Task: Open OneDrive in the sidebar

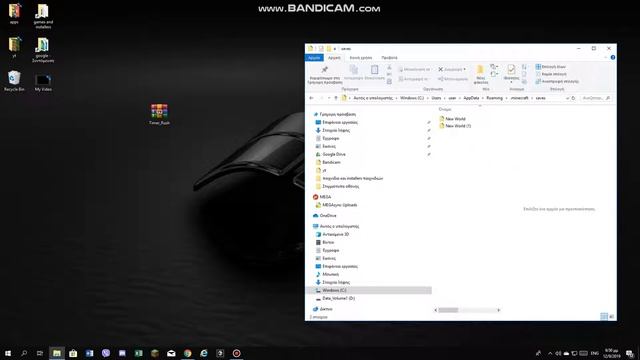Action: (x=324, y=216)
